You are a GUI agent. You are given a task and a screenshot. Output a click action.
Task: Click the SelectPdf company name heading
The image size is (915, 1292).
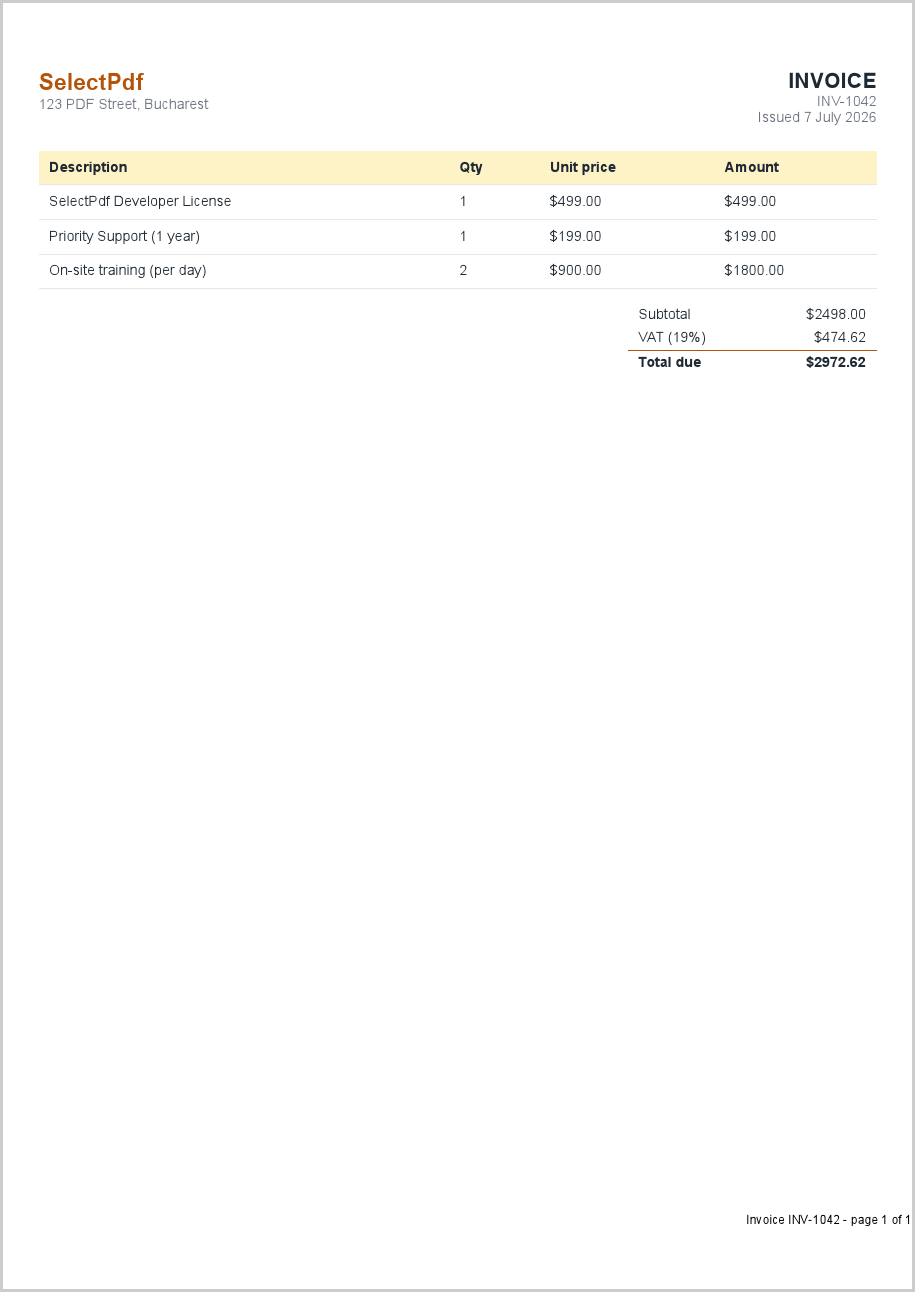click(91, 82)
